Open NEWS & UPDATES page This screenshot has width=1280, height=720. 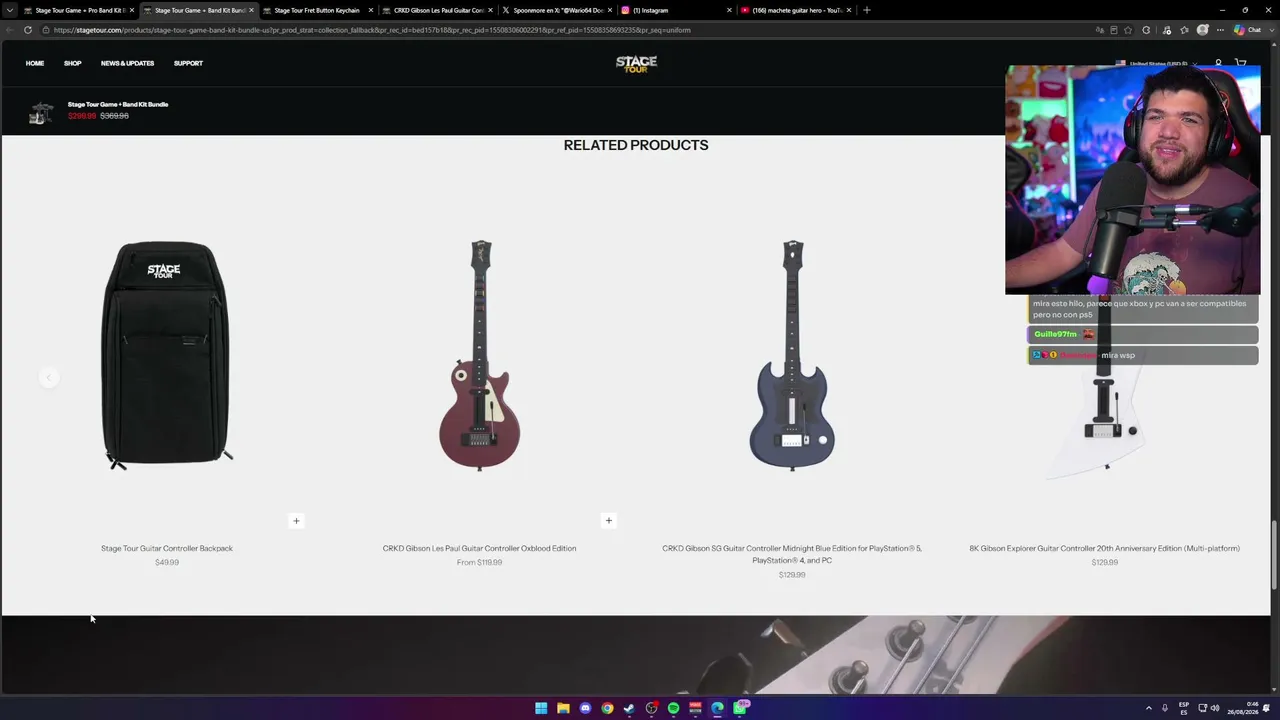[x=127, y=64]
